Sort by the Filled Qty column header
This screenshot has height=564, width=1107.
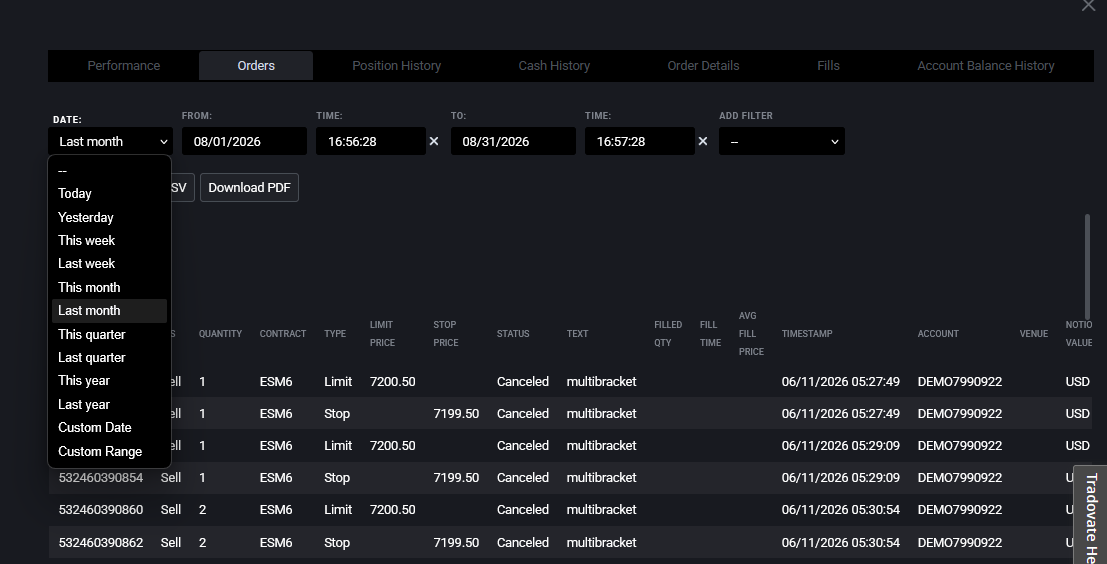pyautogui.click(x=668, y=334)
